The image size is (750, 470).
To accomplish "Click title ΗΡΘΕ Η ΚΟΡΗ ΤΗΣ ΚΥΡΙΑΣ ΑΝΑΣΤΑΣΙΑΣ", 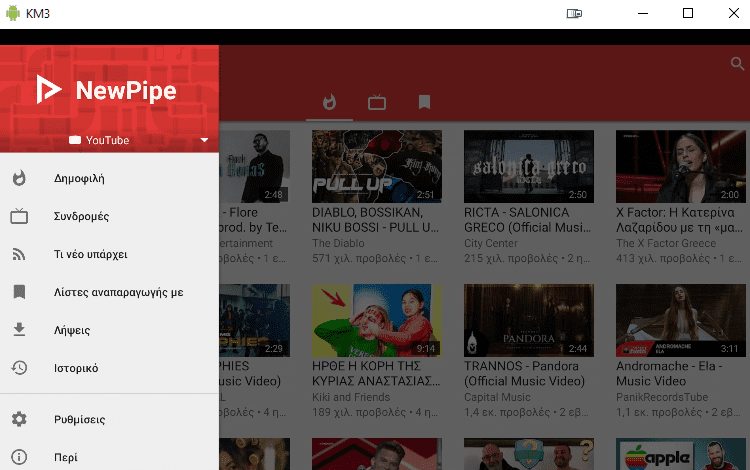I will [x=376, y=373].
